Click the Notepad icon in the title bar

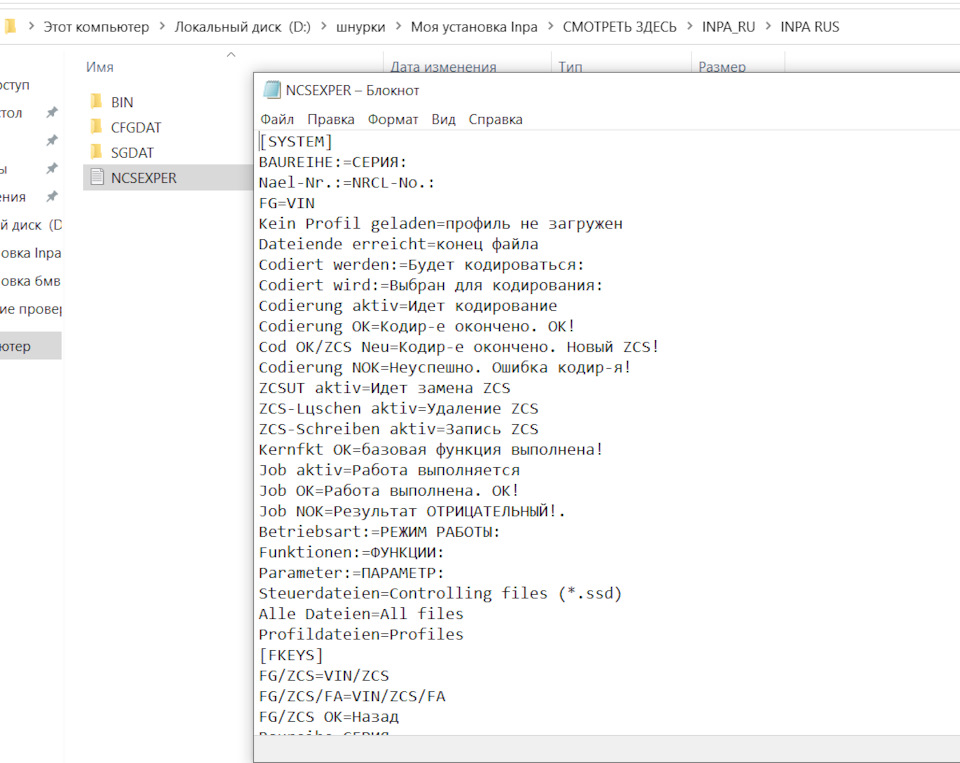point(272,89)
